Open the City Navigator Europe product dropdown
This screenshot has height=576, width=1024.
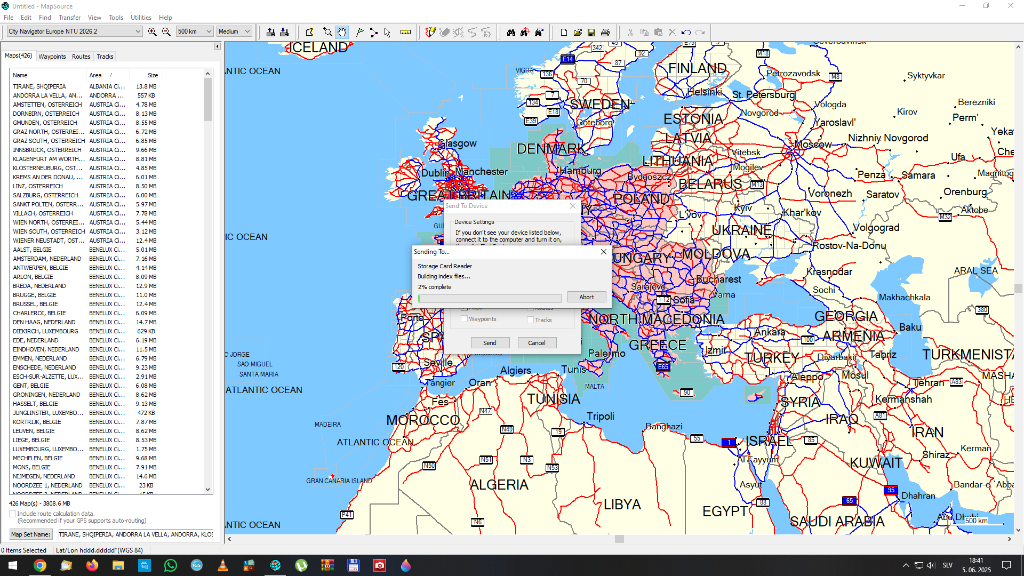click(x=74, y=31)
